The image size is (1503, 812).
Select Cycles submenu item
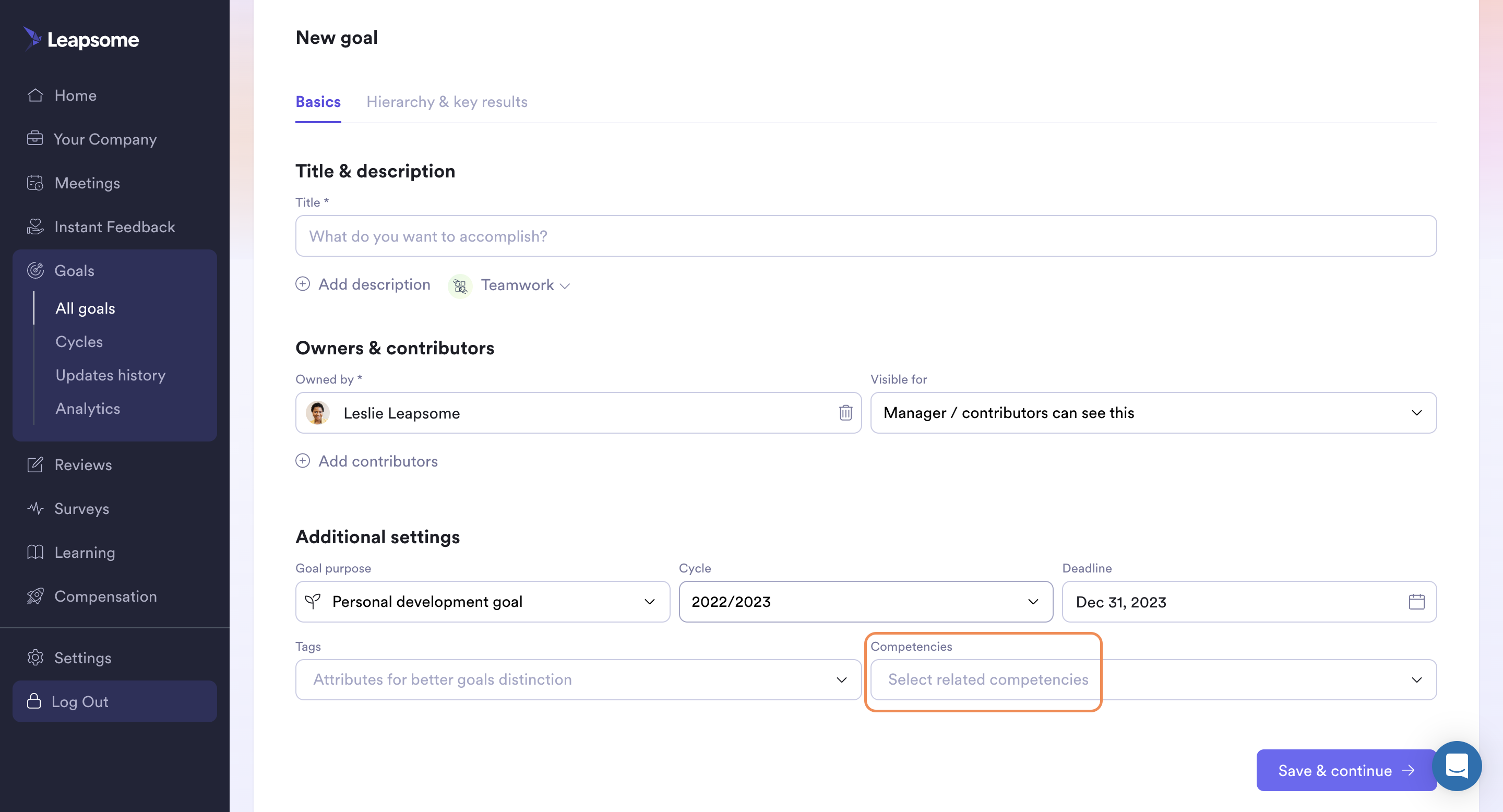tap(79, 341)
